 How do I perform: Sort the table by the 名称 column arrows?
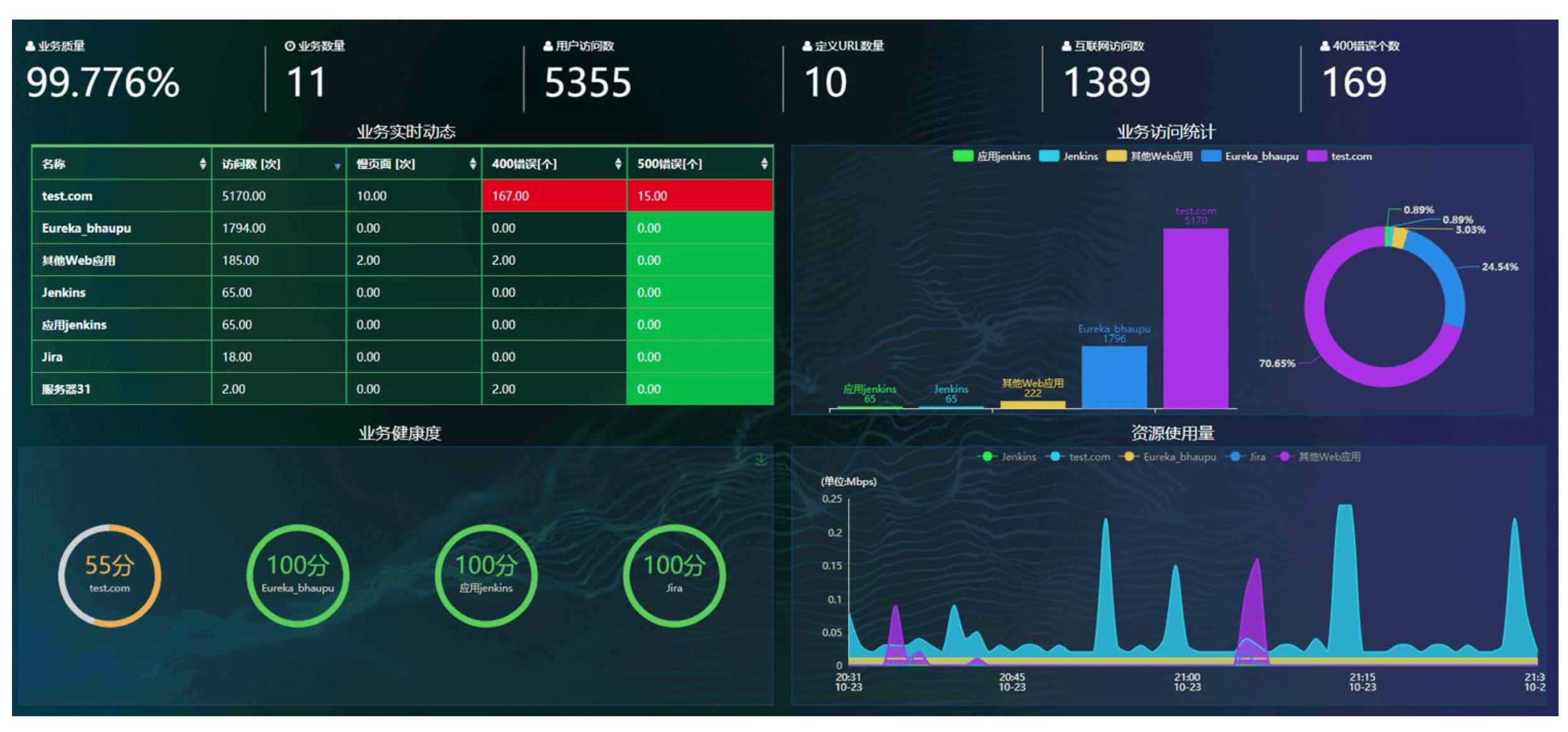pyautogui.click(x=202, y=164)
